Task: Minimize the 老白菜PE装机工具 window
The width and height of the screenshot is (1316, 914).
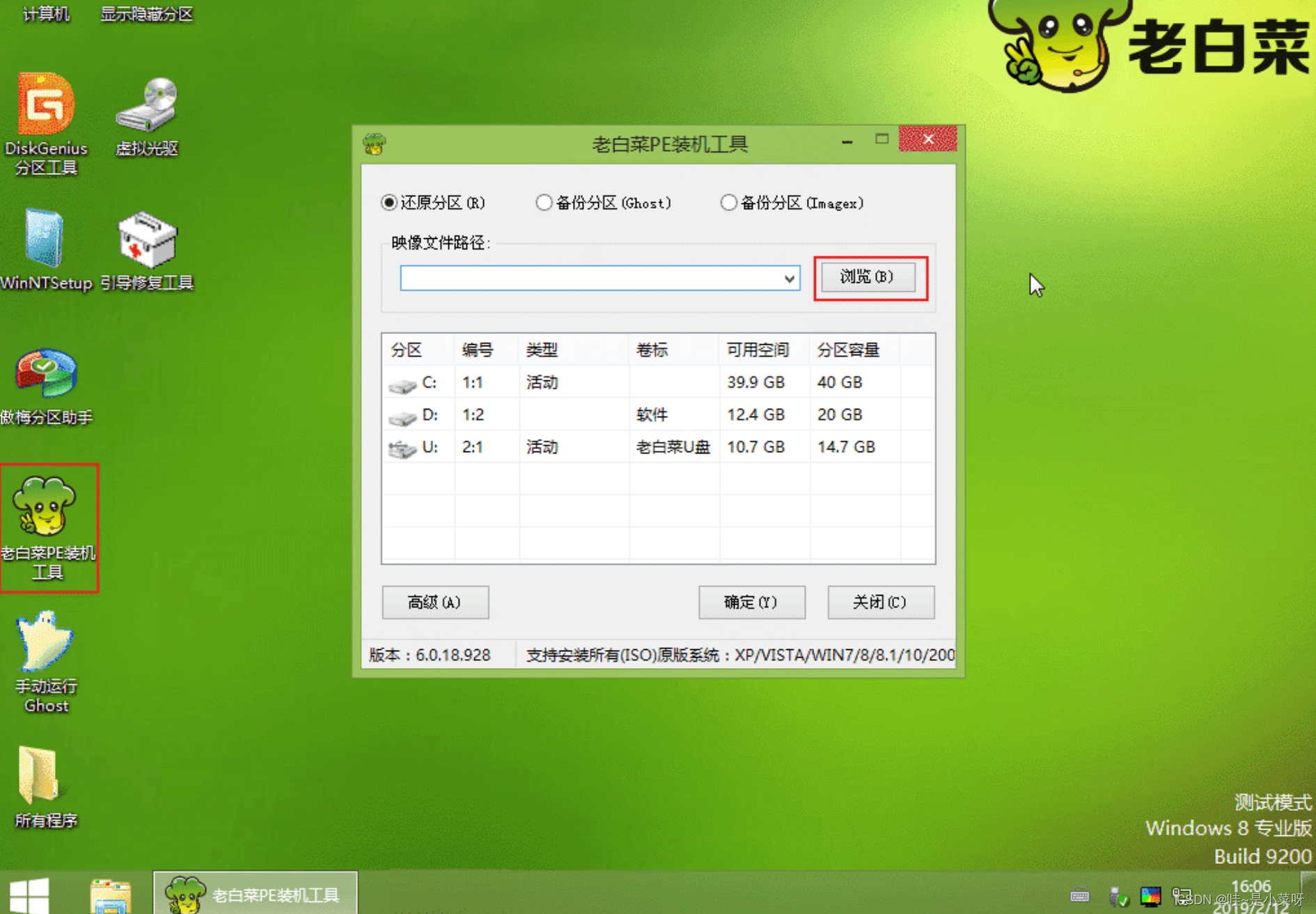Action: [x=847, y=141]
